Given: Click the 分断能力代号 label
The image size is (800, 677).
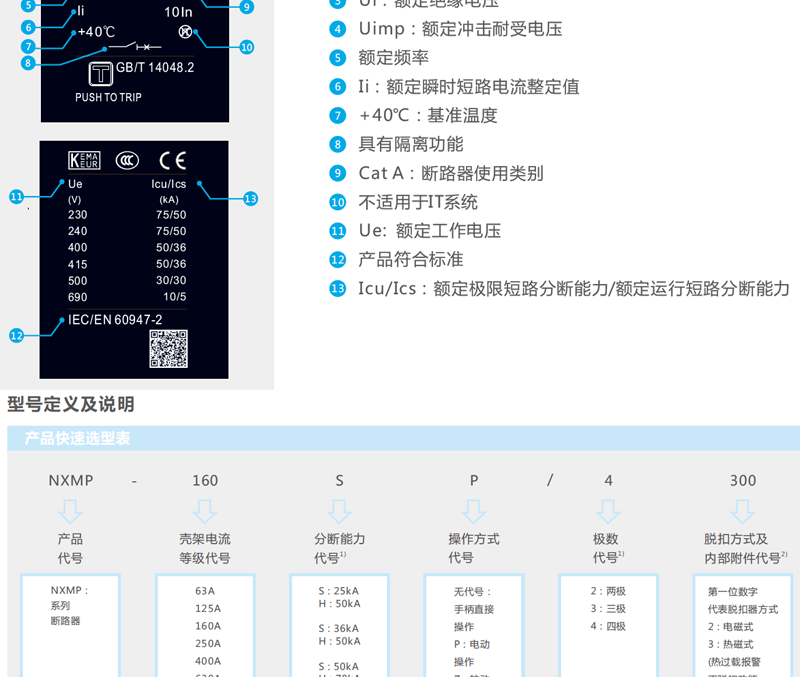Looking at the screenshot, I should 339,548.
